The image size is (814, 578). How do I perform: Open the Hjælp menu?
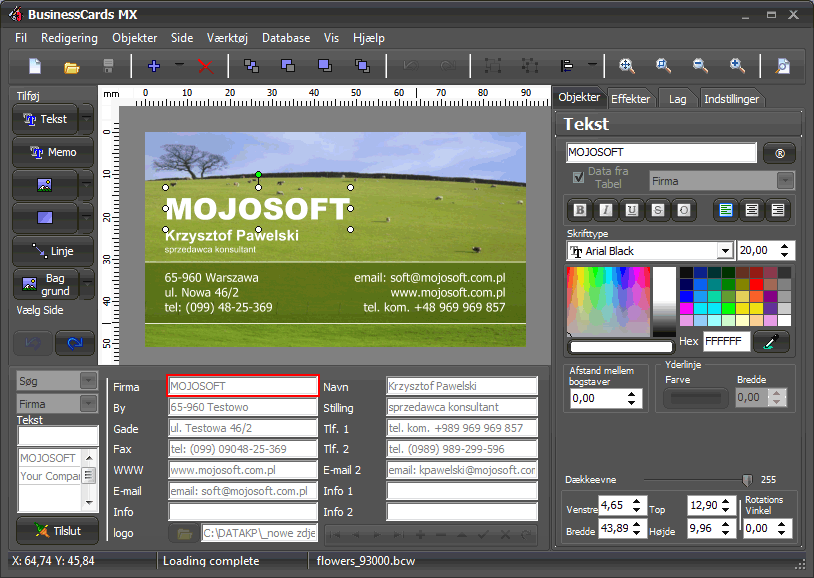(x=369, y=38)
